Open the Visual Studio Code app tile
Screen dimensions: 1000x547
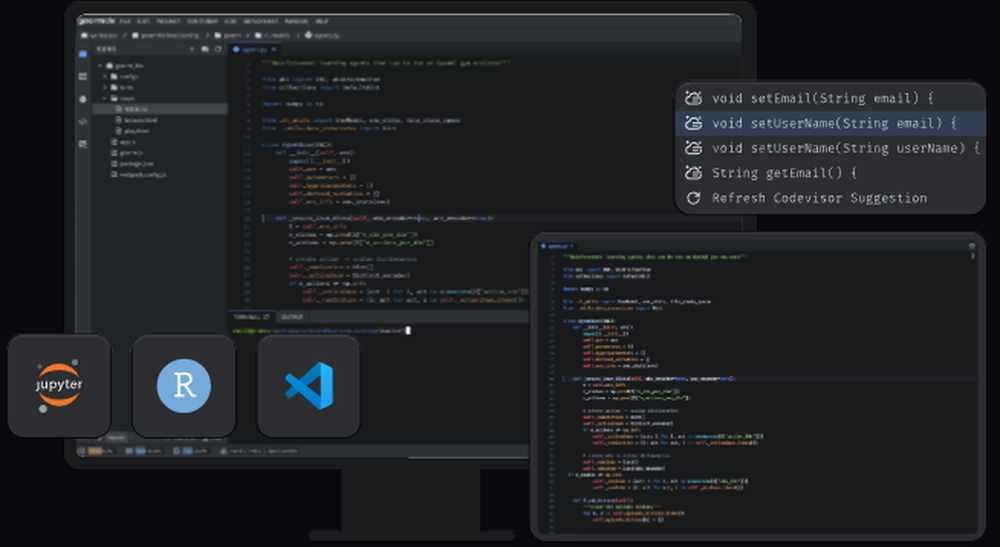tap(309, 386)
